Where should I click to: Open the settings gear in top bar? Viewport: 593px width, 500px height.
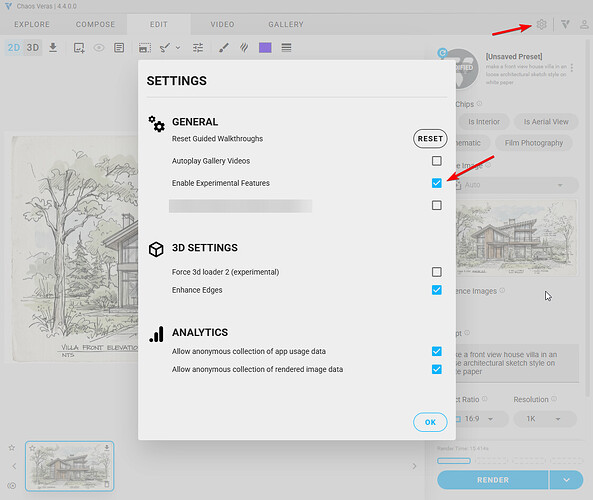[x=541, y=24]
